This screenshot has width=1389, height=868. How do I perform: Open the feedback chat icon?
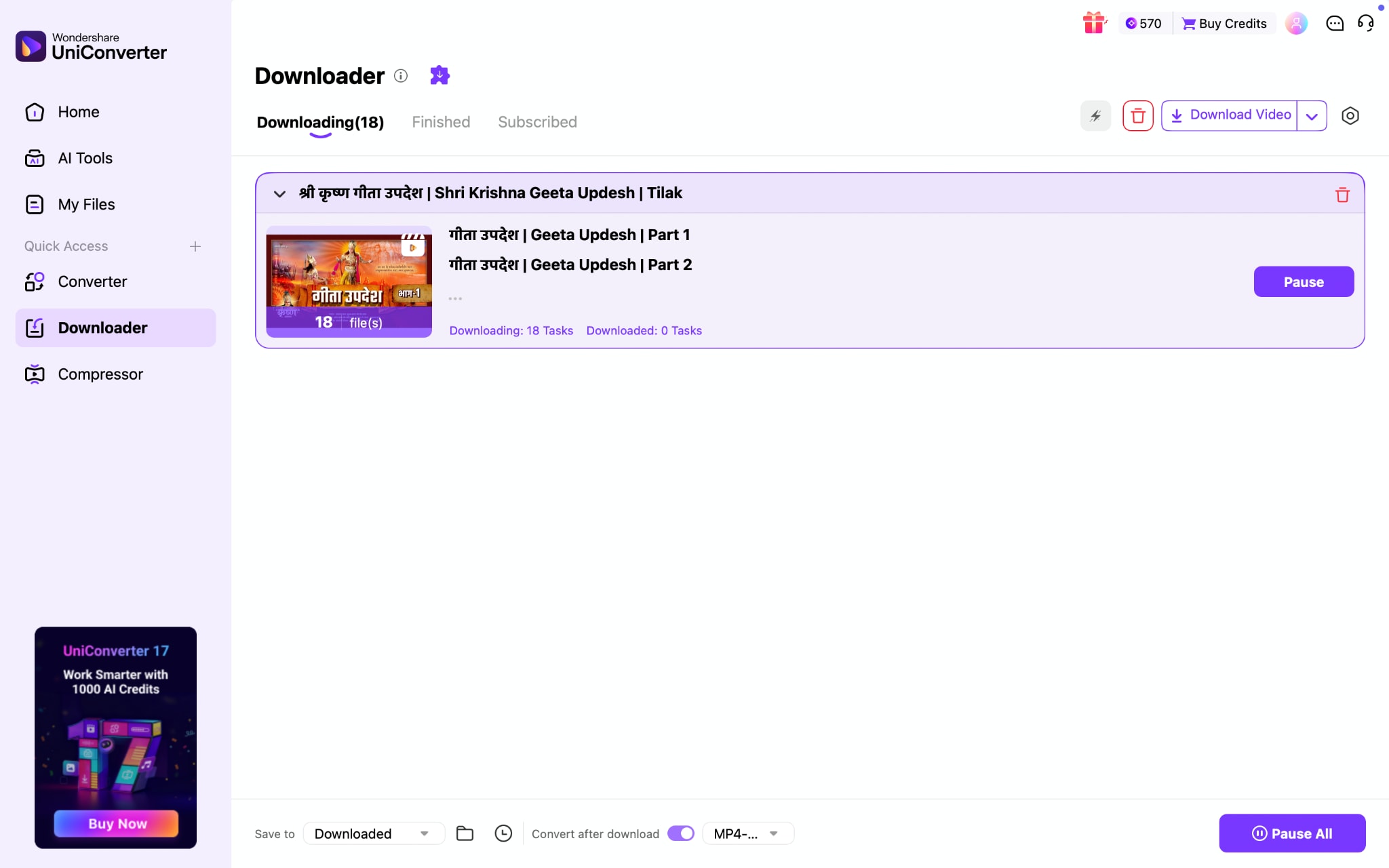tap(1333, 22)
